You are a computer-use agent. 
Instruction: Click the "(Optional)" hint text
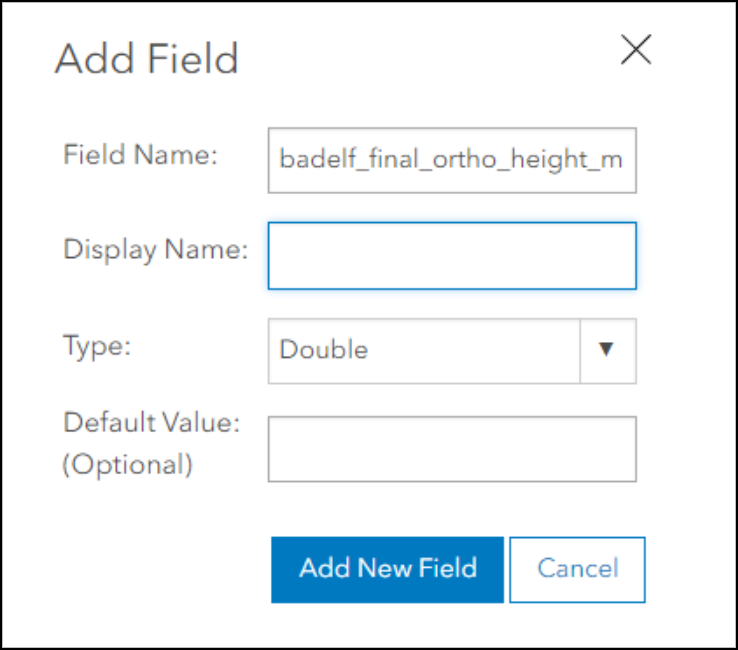click(x=127, y=464)
